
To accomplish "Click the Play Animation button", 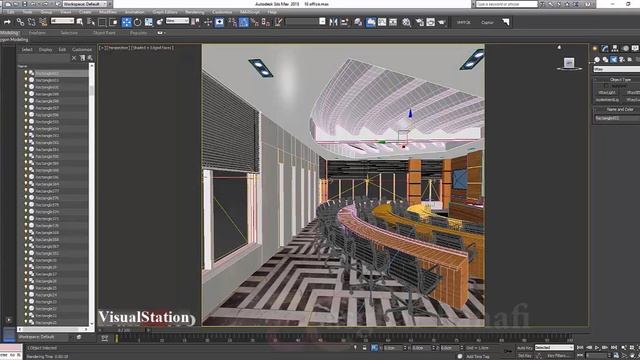I will tap(597, 348).
